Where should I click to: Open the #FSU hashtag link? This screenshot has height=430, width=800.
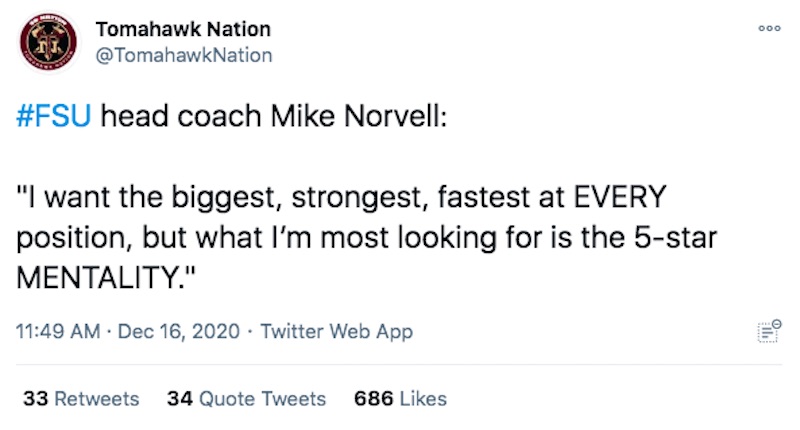pos(54,116)
